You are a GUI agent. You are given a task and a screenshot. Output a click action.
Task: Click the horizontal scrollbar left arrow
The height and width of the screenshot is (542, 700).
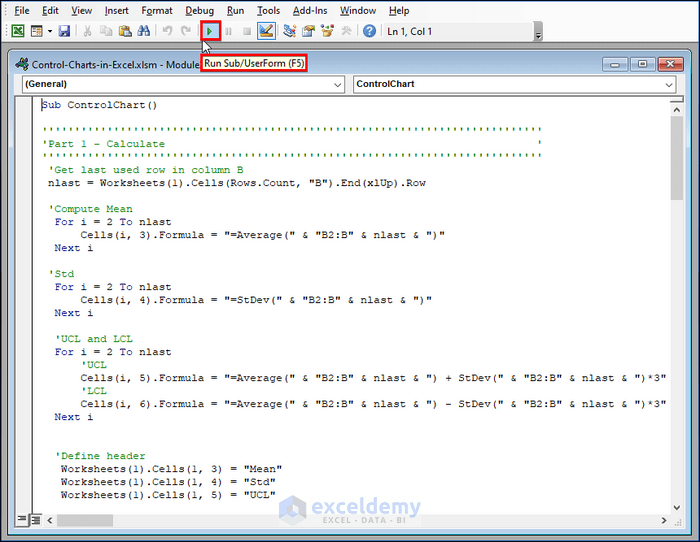(50, 520)
